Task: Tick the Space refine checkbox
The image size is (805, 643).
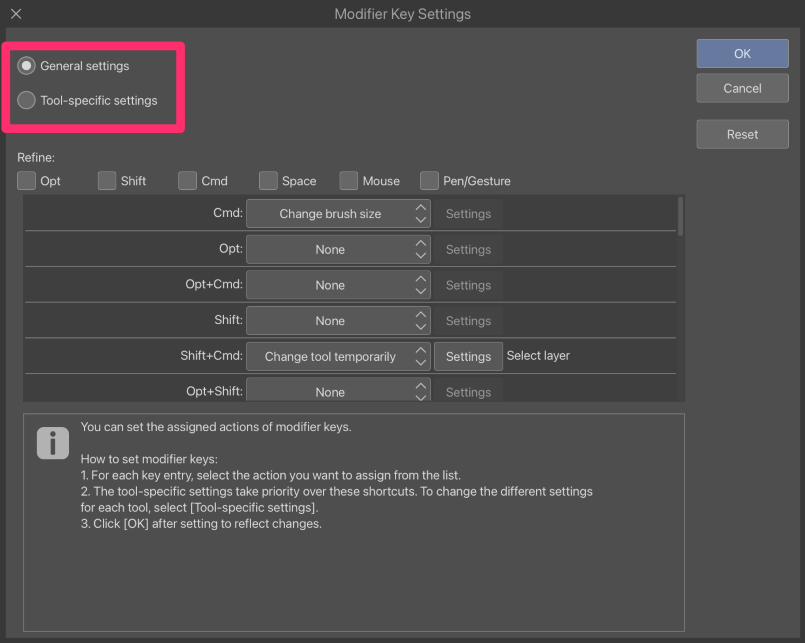Action: (x=268, y=181)
